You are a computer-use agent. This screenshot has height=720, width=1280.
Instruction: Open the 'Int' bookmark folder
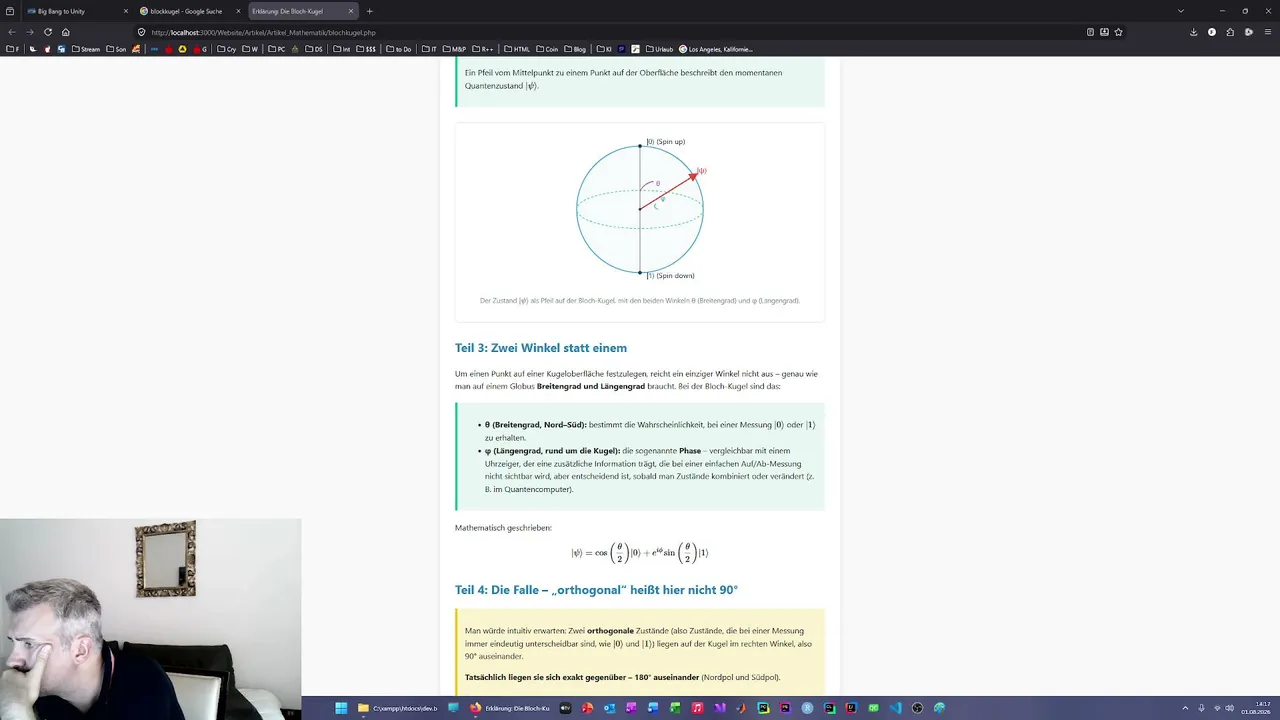[x=342, y=49]
